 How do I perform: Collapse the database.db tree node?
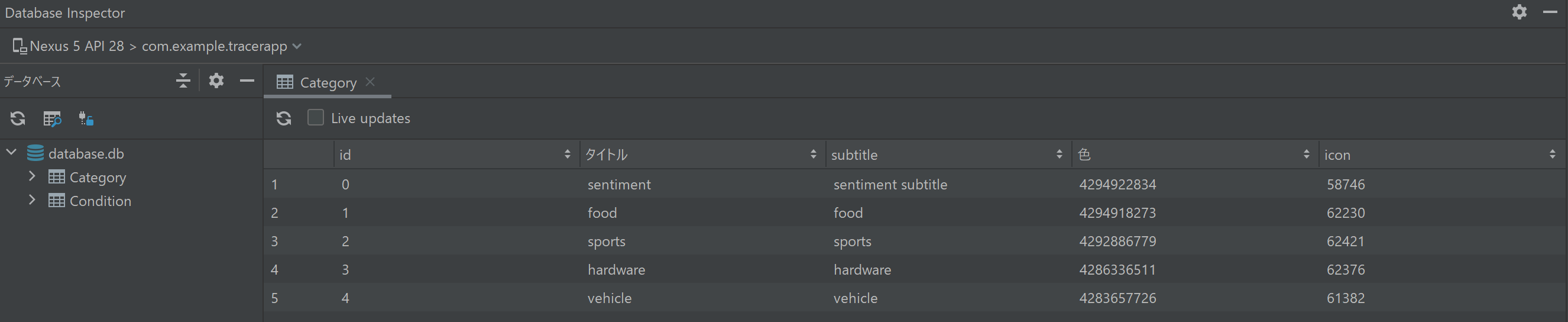pyautogui.click(x=12, y=153)
